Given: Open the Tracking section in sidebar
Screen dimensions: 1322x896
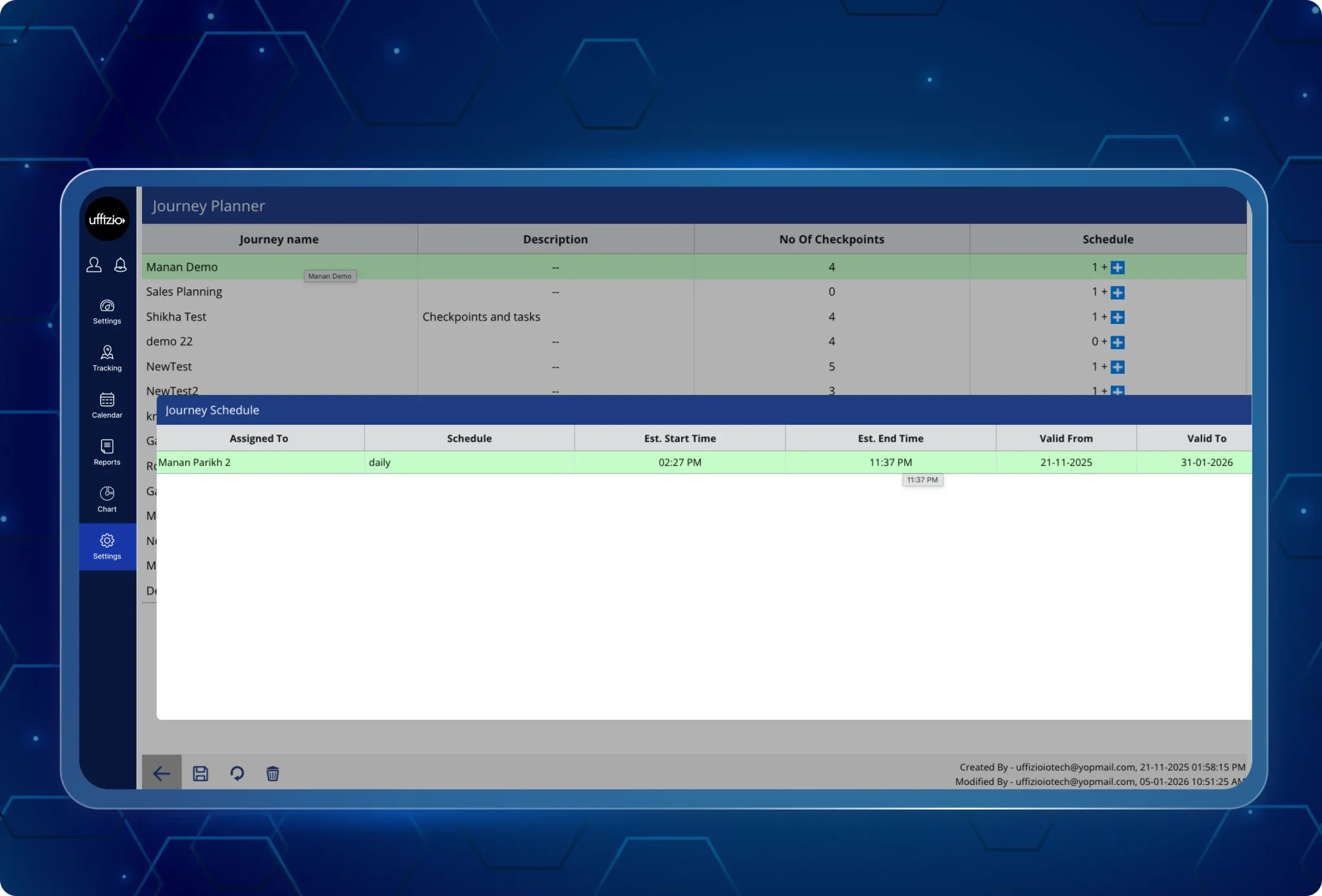Looking at the screenshot, I should coord(107,358).
